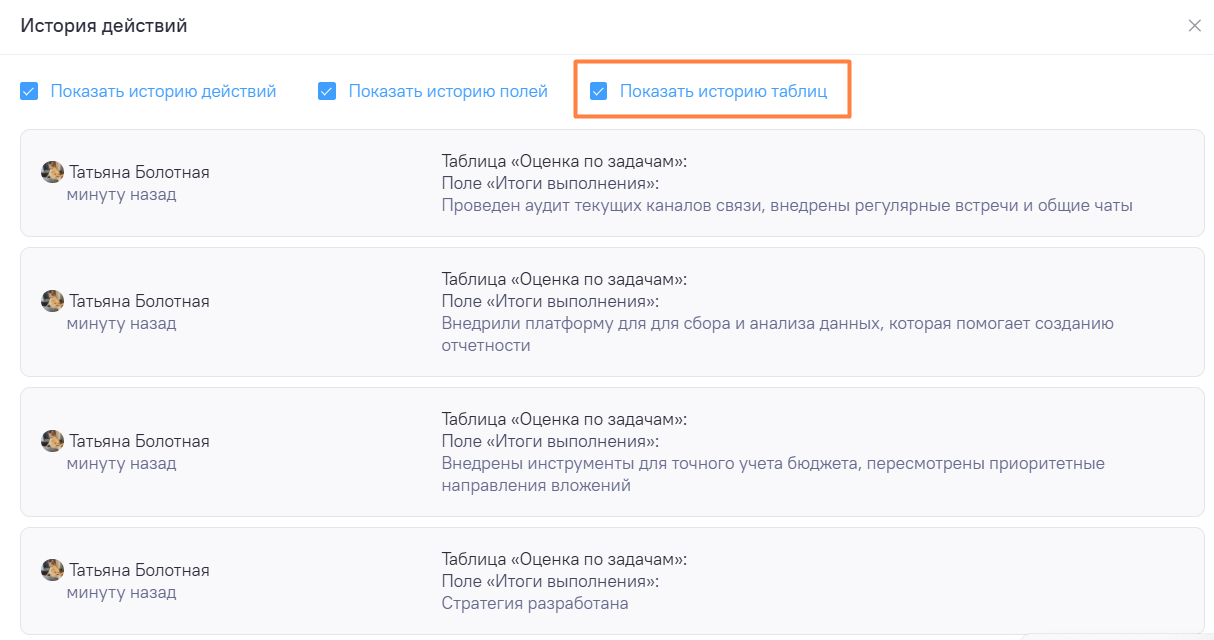
Task: Uncheck «Показать историю полей»
Action: coord(327,91)
